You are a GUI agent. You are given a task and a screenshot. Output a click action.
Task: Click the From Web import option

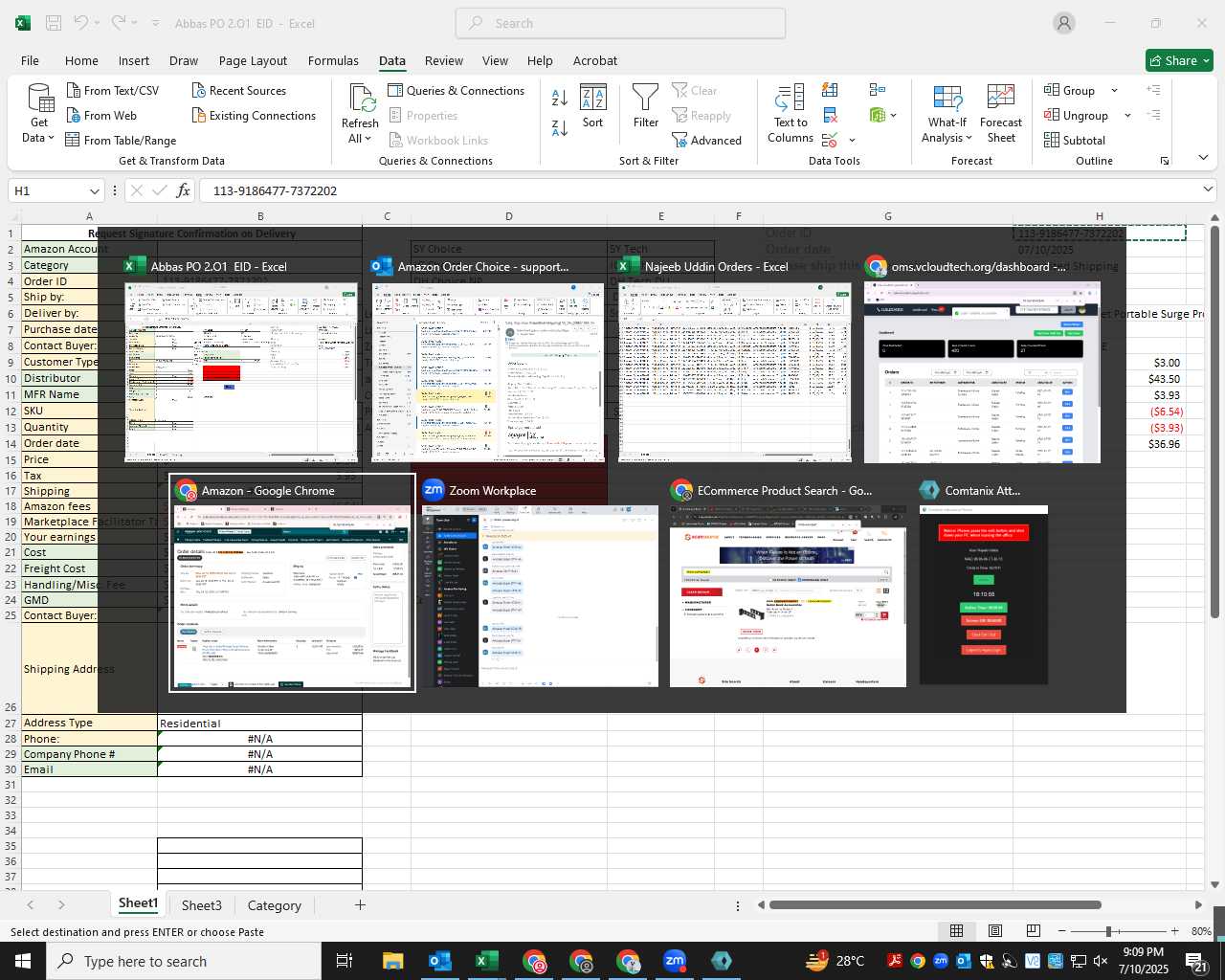(101, 115)
